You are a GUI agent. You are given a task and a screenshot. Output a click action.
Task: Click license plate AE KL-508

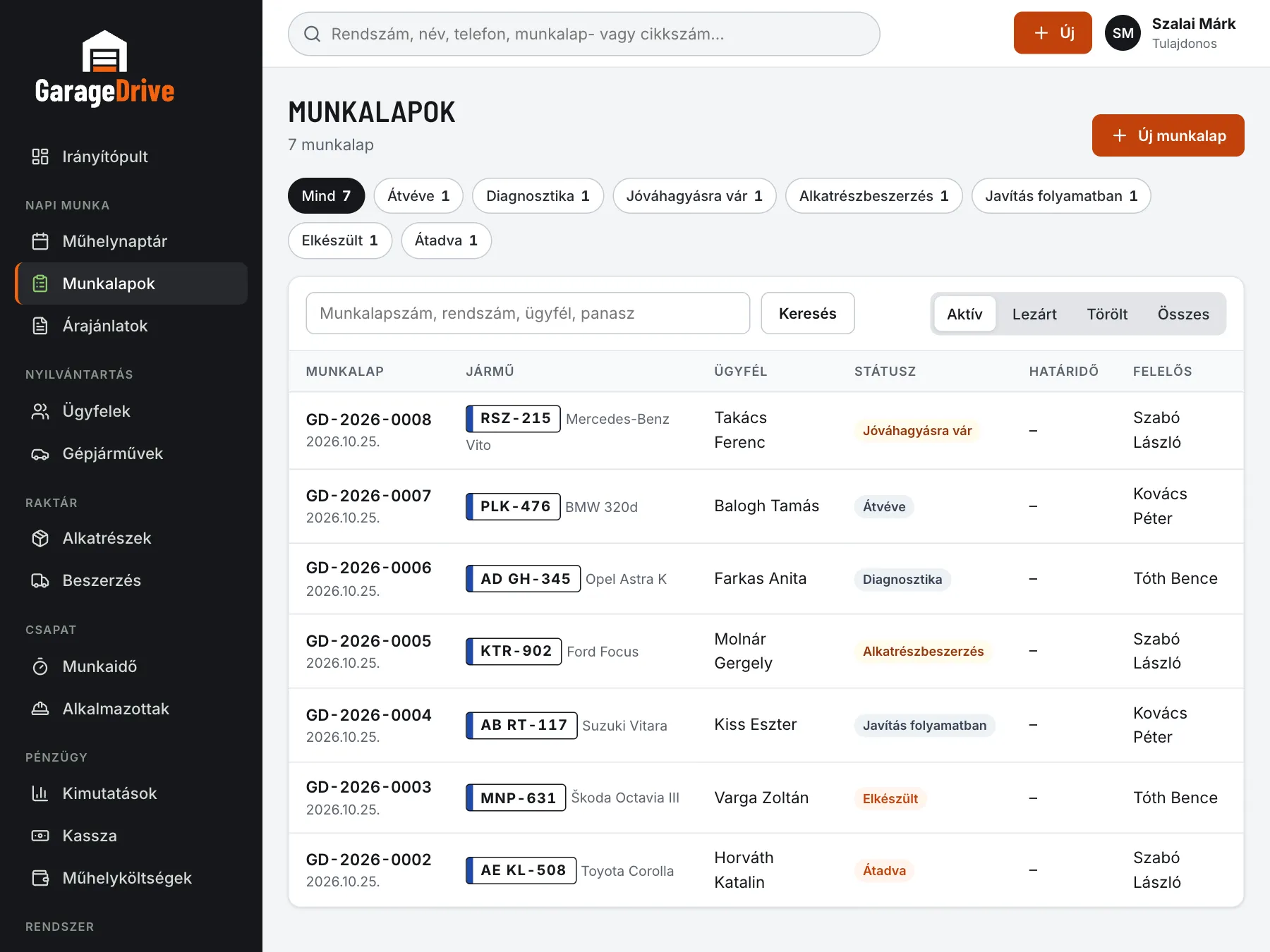click(x=521, y=870)
